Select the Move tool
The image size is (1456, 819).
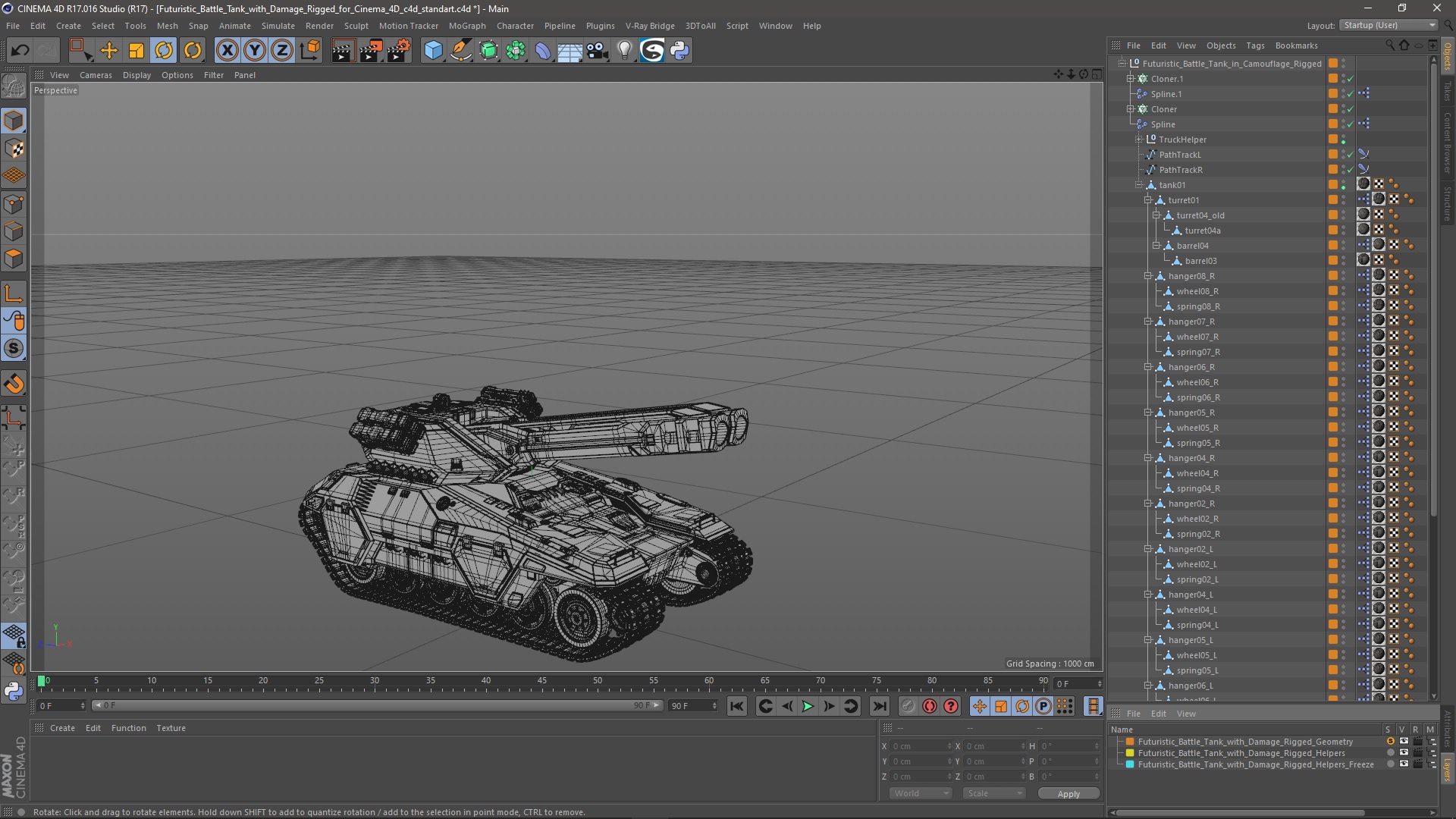point(109,51)
